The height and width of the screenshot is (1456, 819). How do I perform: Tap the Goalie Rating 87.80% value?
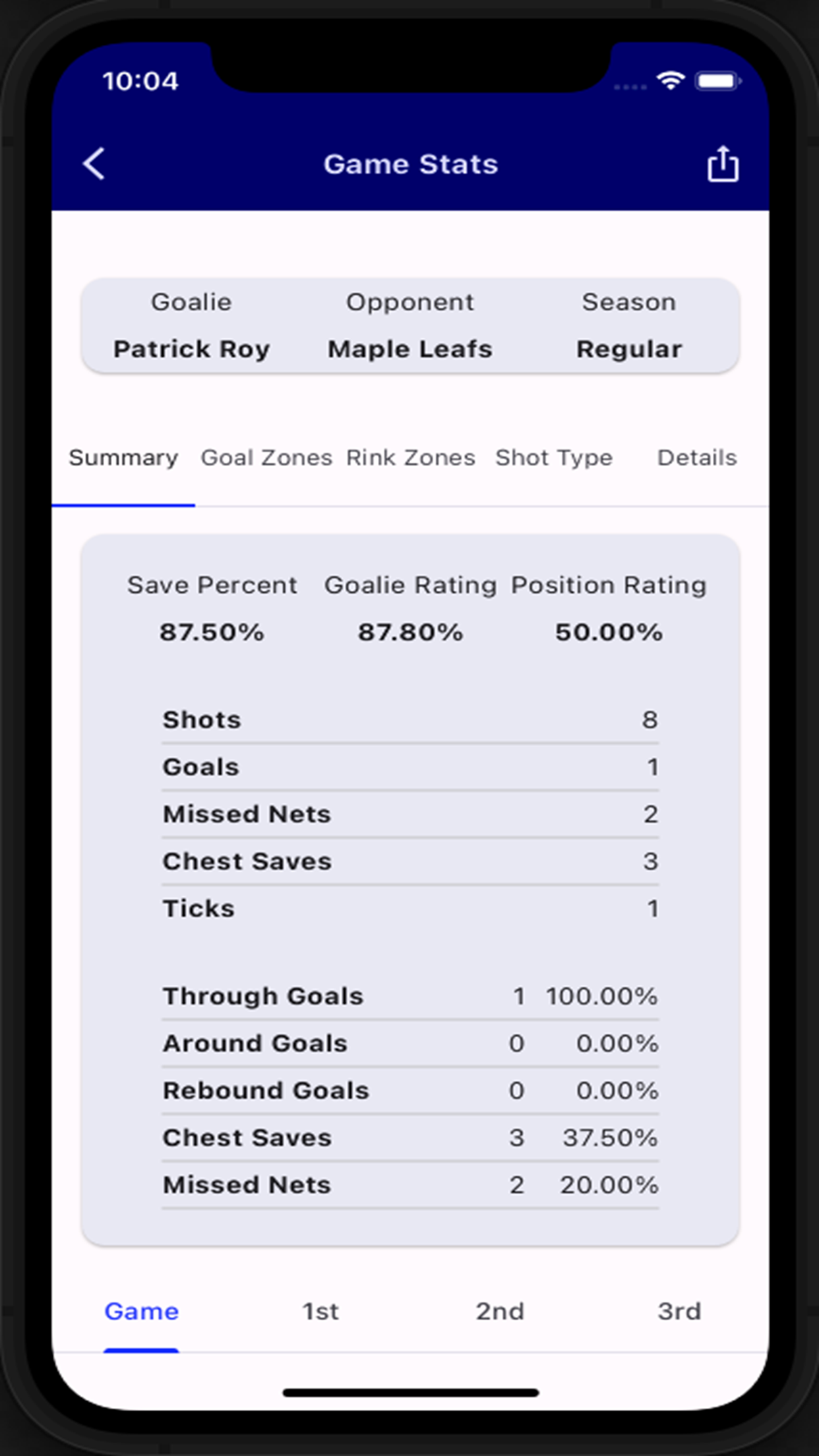(x=410, y=632)
